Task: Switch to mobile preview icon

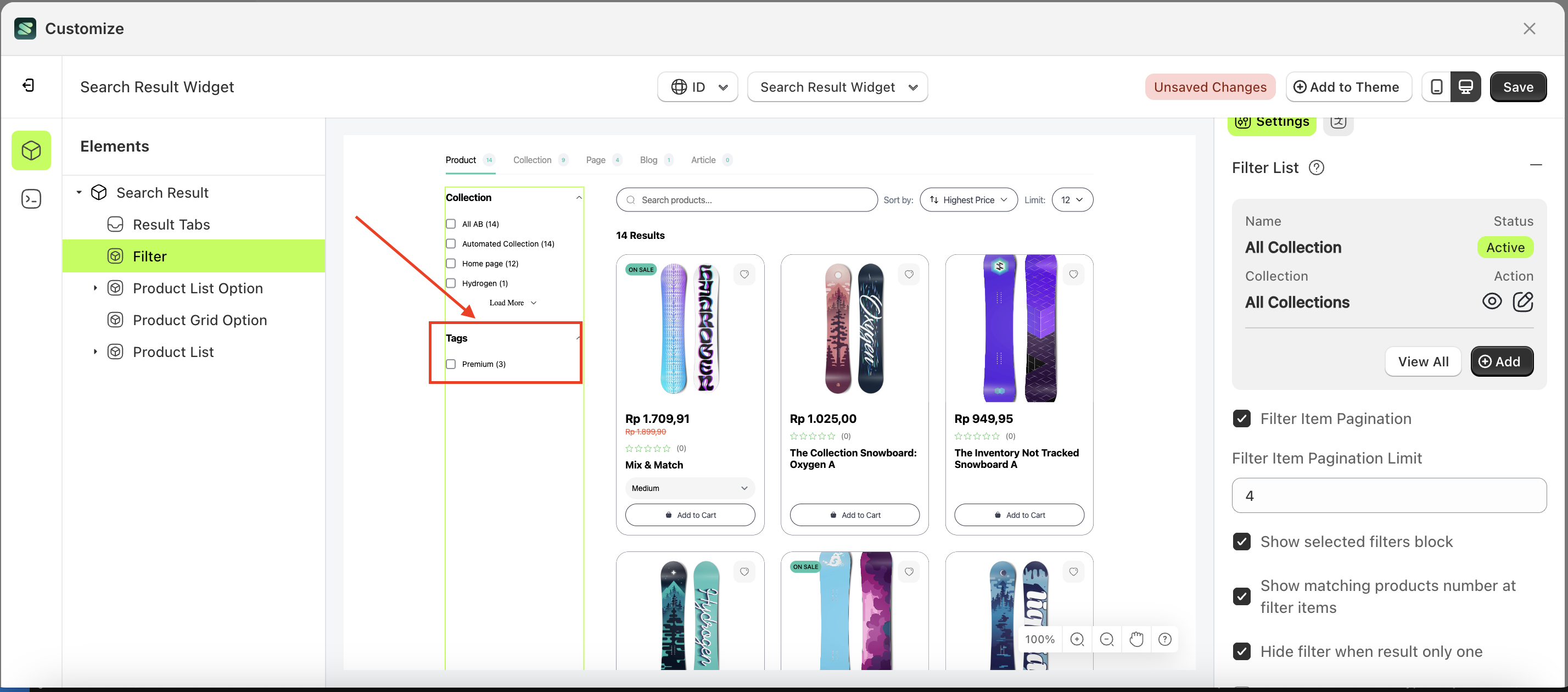Action: coord(1436,87)
